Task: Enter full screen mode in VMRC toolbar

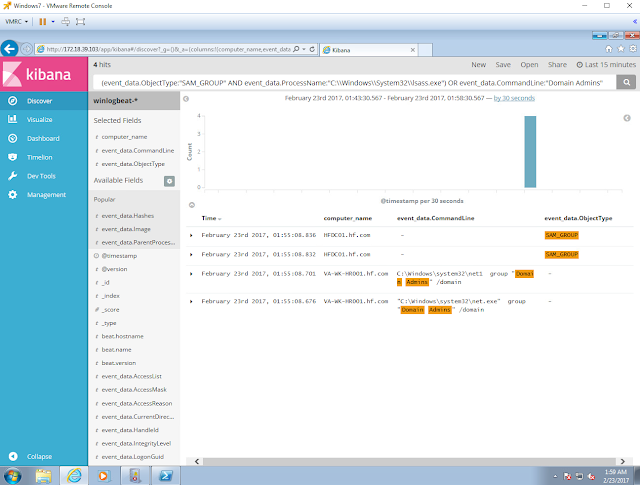Action: click(80, 22)
